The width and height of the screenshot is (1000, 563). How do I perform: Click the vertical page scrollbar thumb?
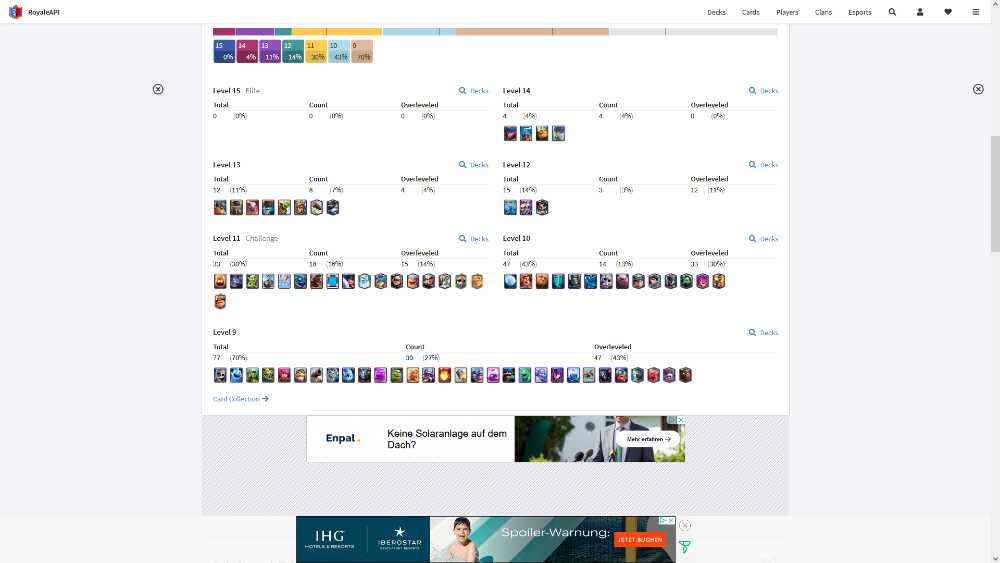995,194
